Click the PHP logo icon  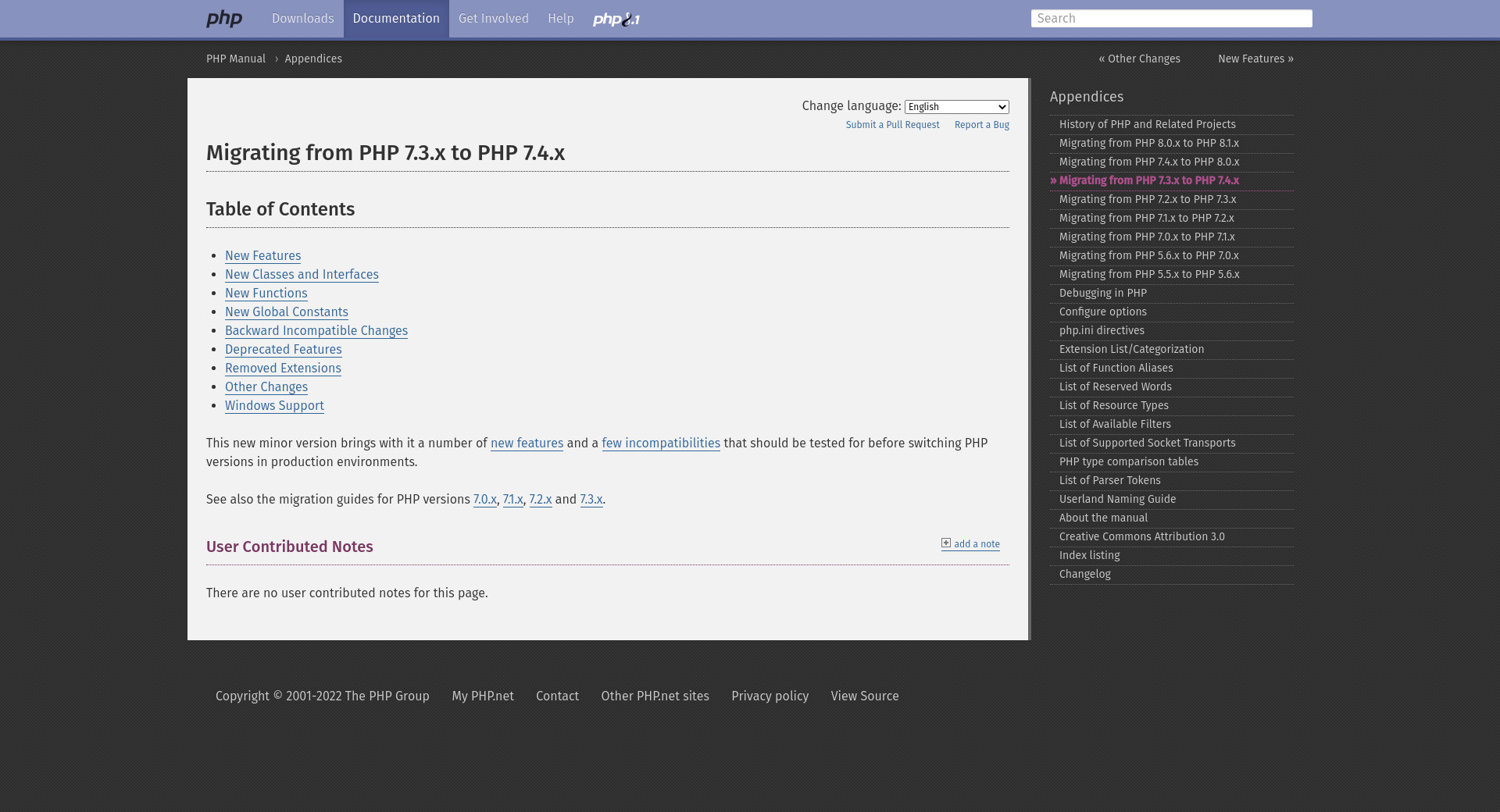pyautogui.click(x=224, y=19)
